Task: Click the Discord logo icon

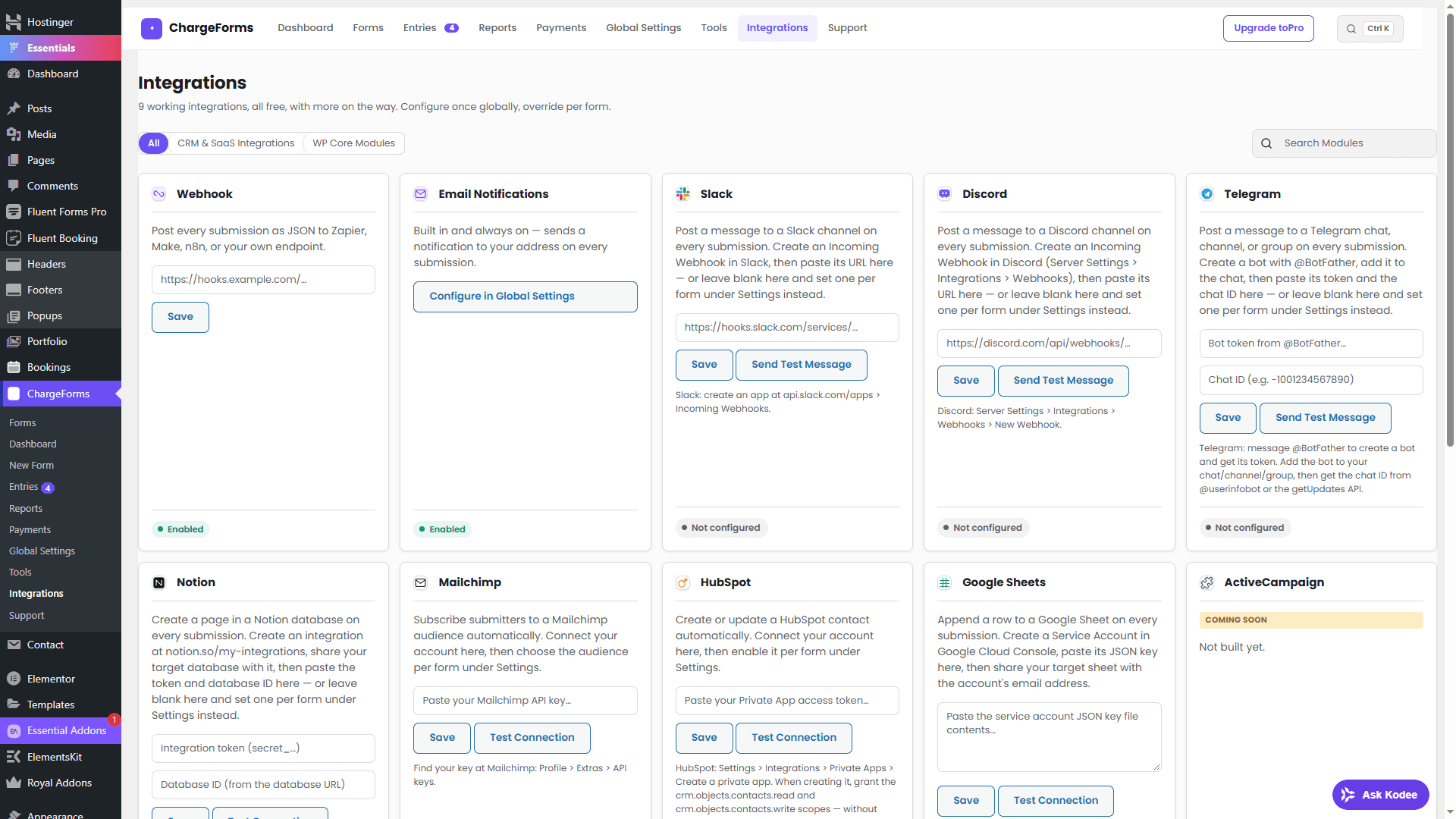Action: (944, 194)
